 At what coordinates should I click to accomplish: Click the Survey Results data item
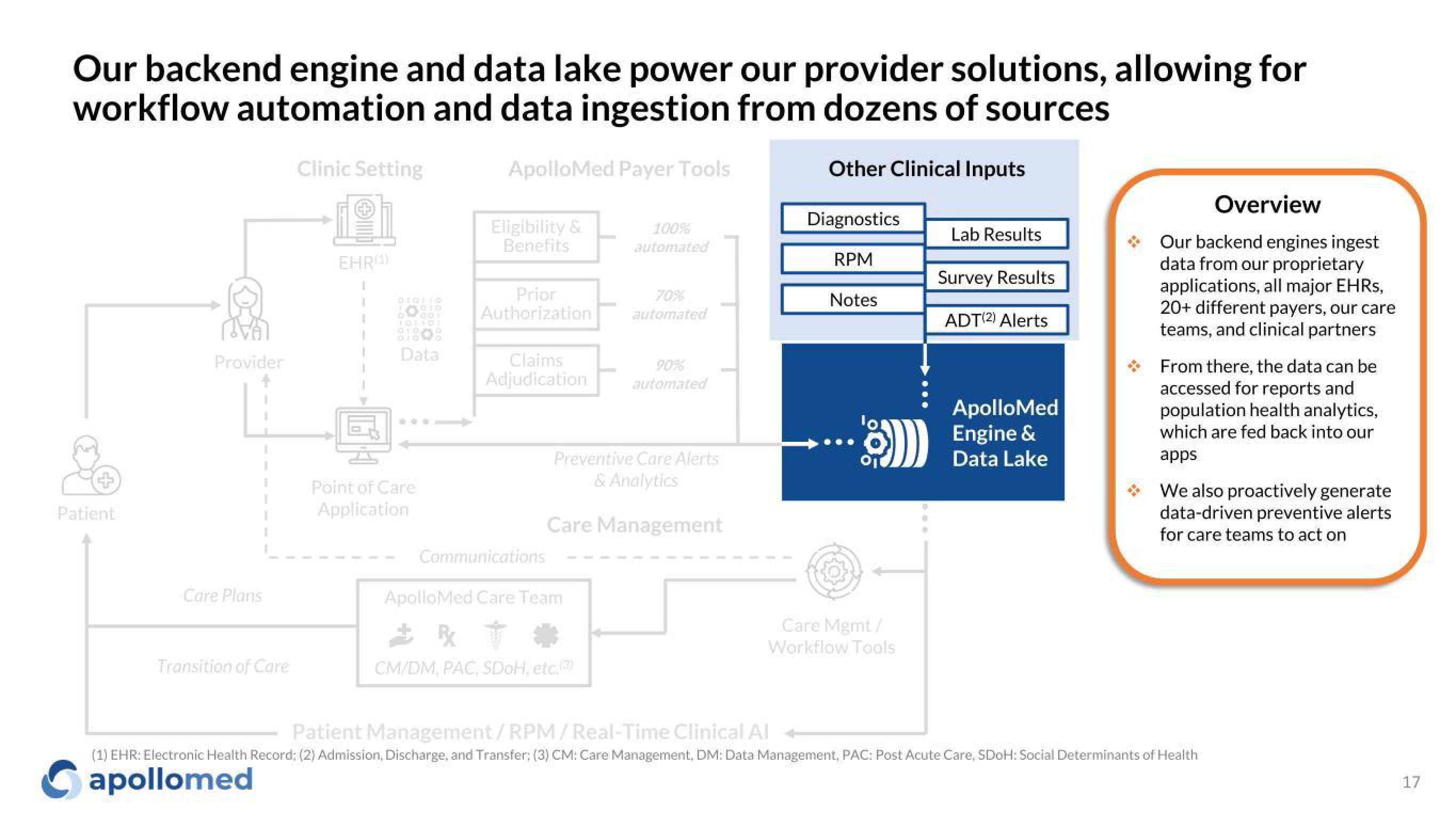993,278
